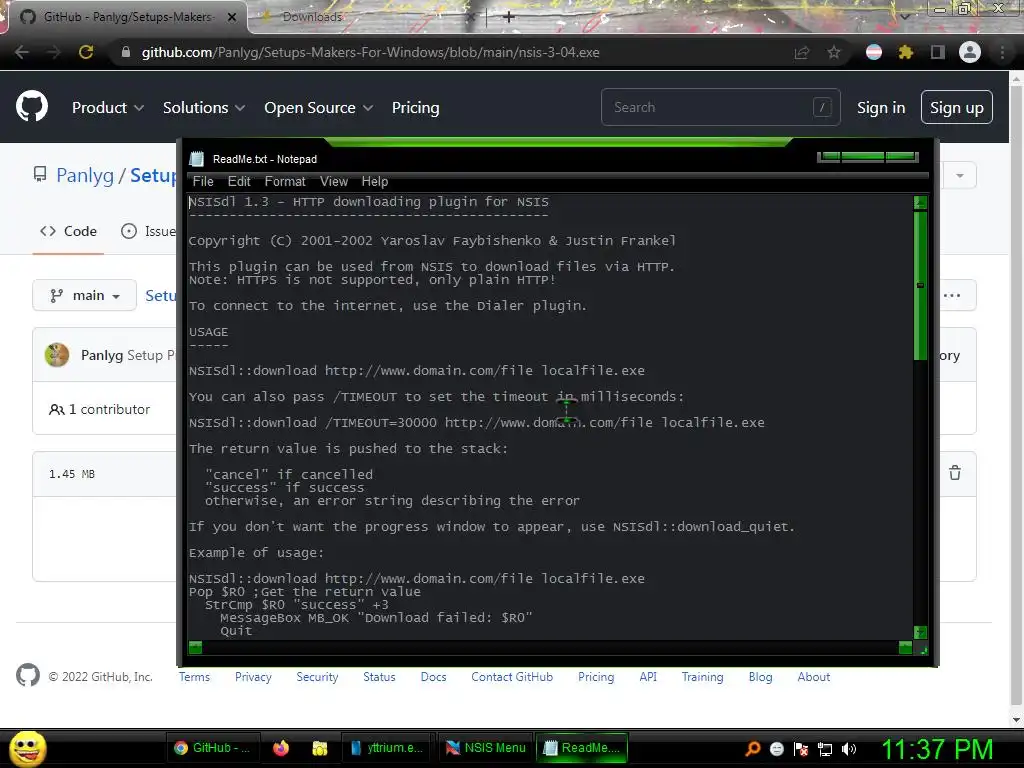Click the striped extension icon in the toolbar
This screenshot has width=1024, height=768.
tap(874, 52)
